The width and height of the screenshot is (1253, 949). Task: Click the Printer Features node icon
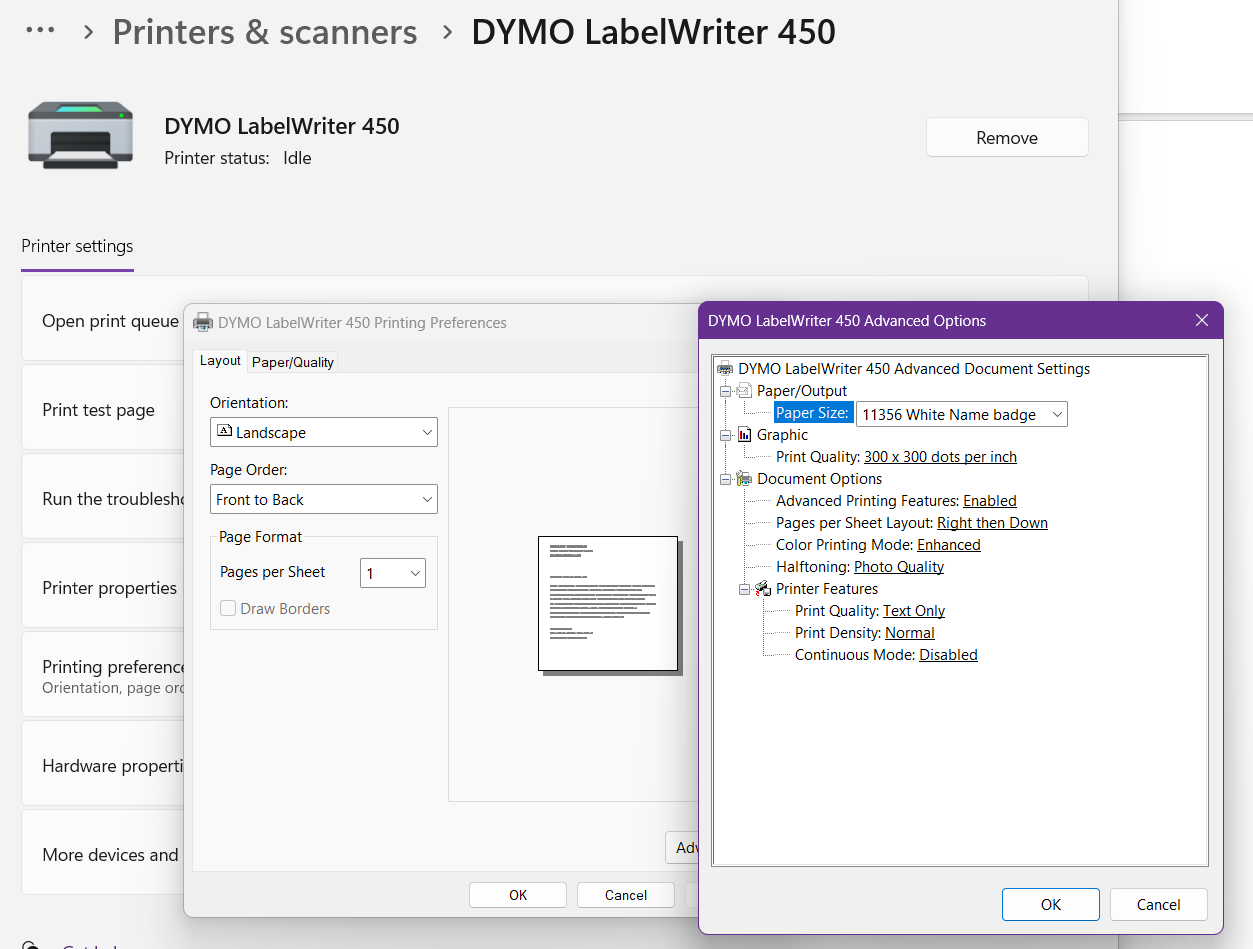763,589
